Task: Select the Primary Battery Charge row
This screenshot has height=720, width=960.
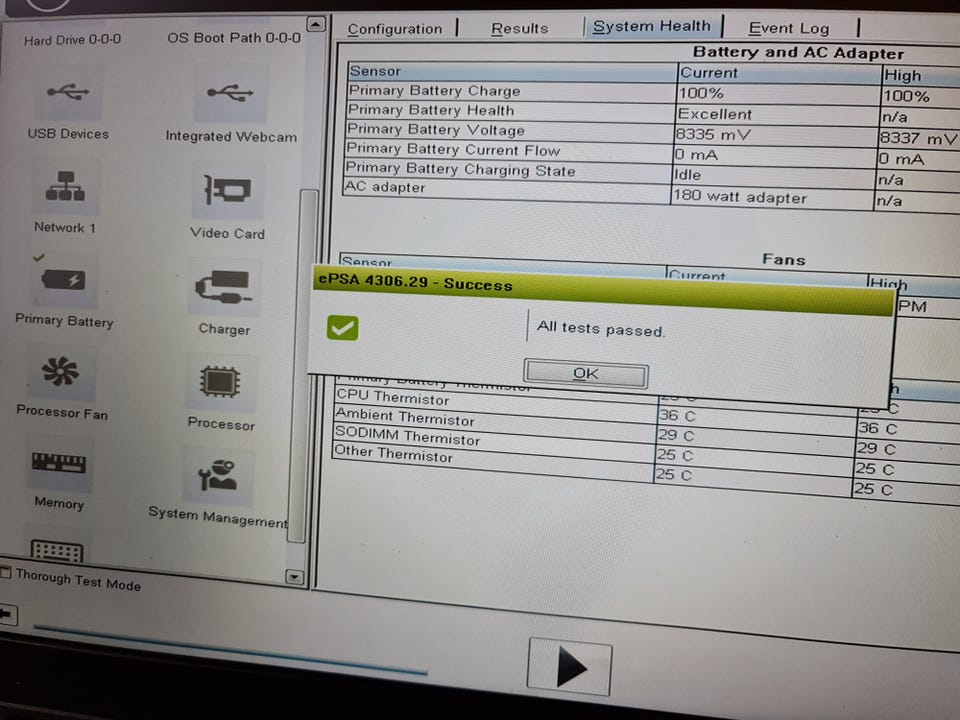Action: point(653,93)
